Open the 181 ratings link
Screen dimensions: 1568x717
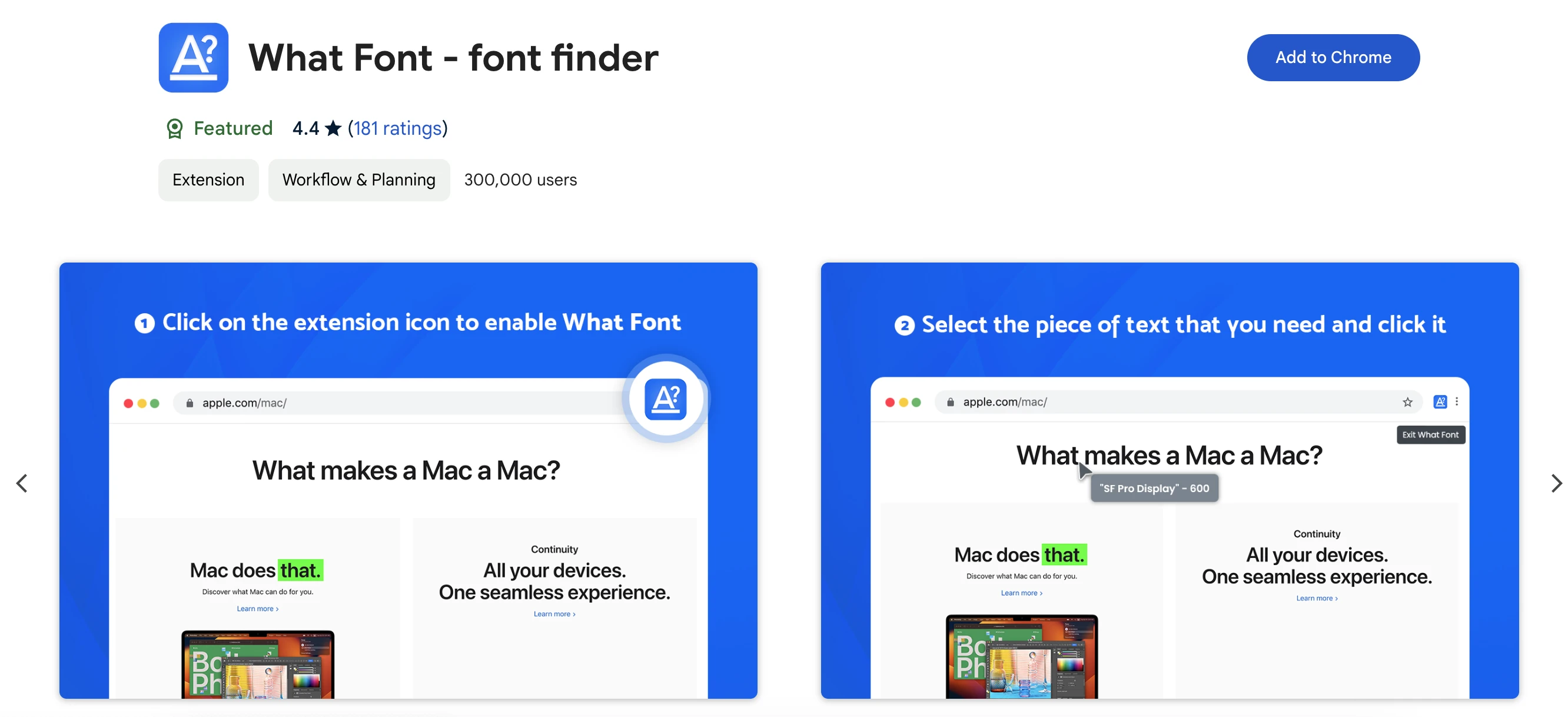pyautogui.click(x=397, y=128)
